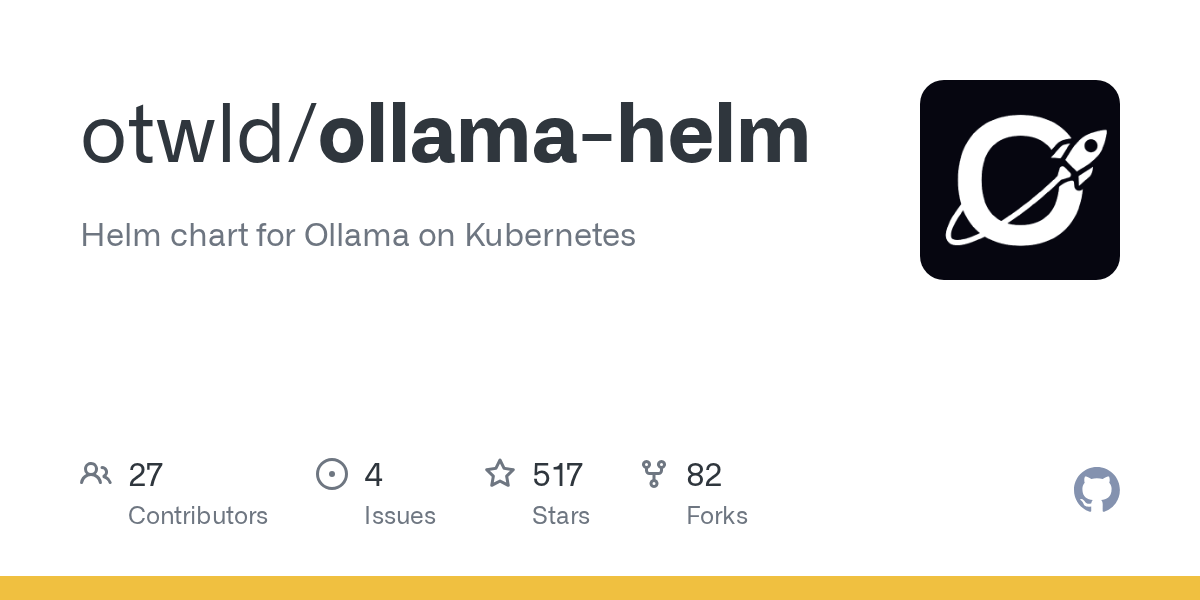Select the Stars label
The height and width of the screenshot is (600, 1200).
tap(561, 516)
